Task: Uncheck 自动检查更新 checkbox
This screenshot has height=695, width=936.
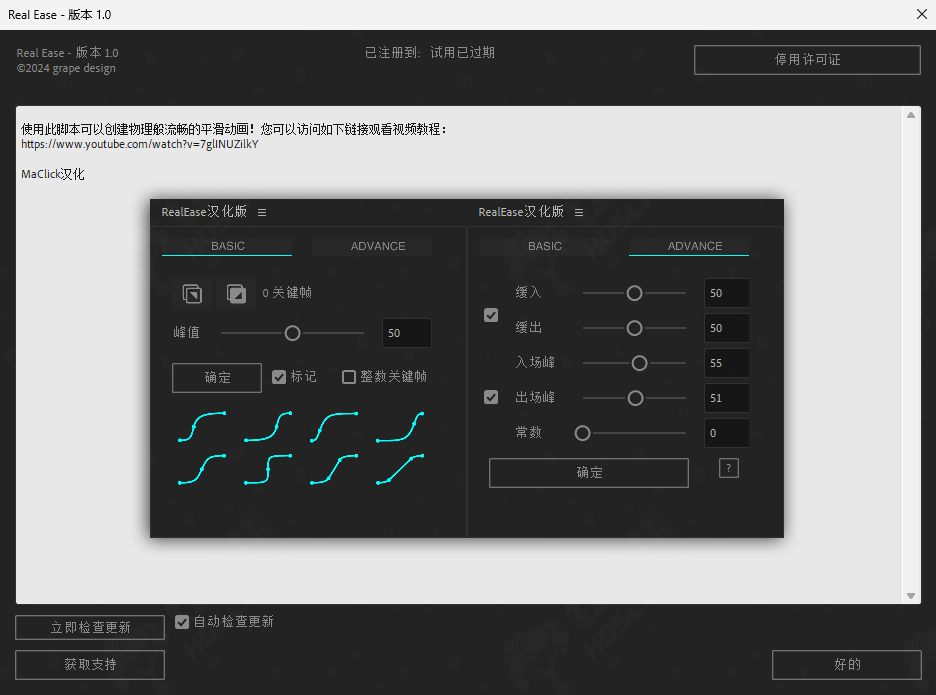Action: (x=182, y=622)
